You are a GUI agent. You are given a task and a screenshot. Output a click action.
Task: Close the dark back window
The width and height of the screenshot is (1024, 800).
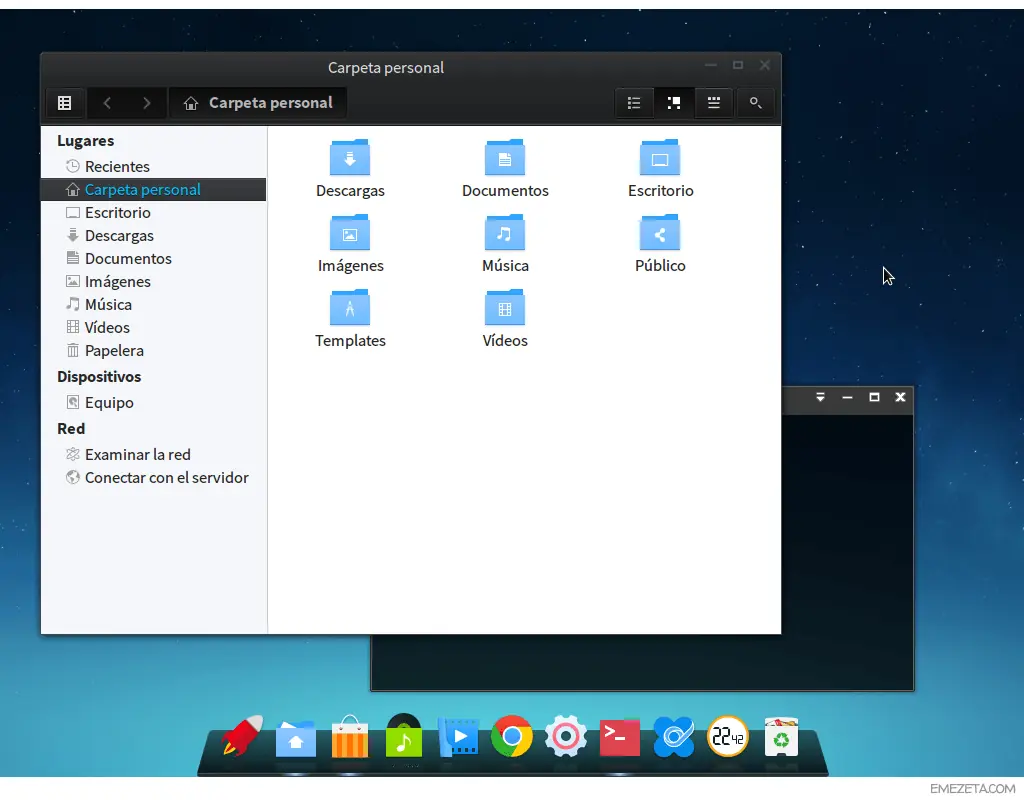click(900, 397)
